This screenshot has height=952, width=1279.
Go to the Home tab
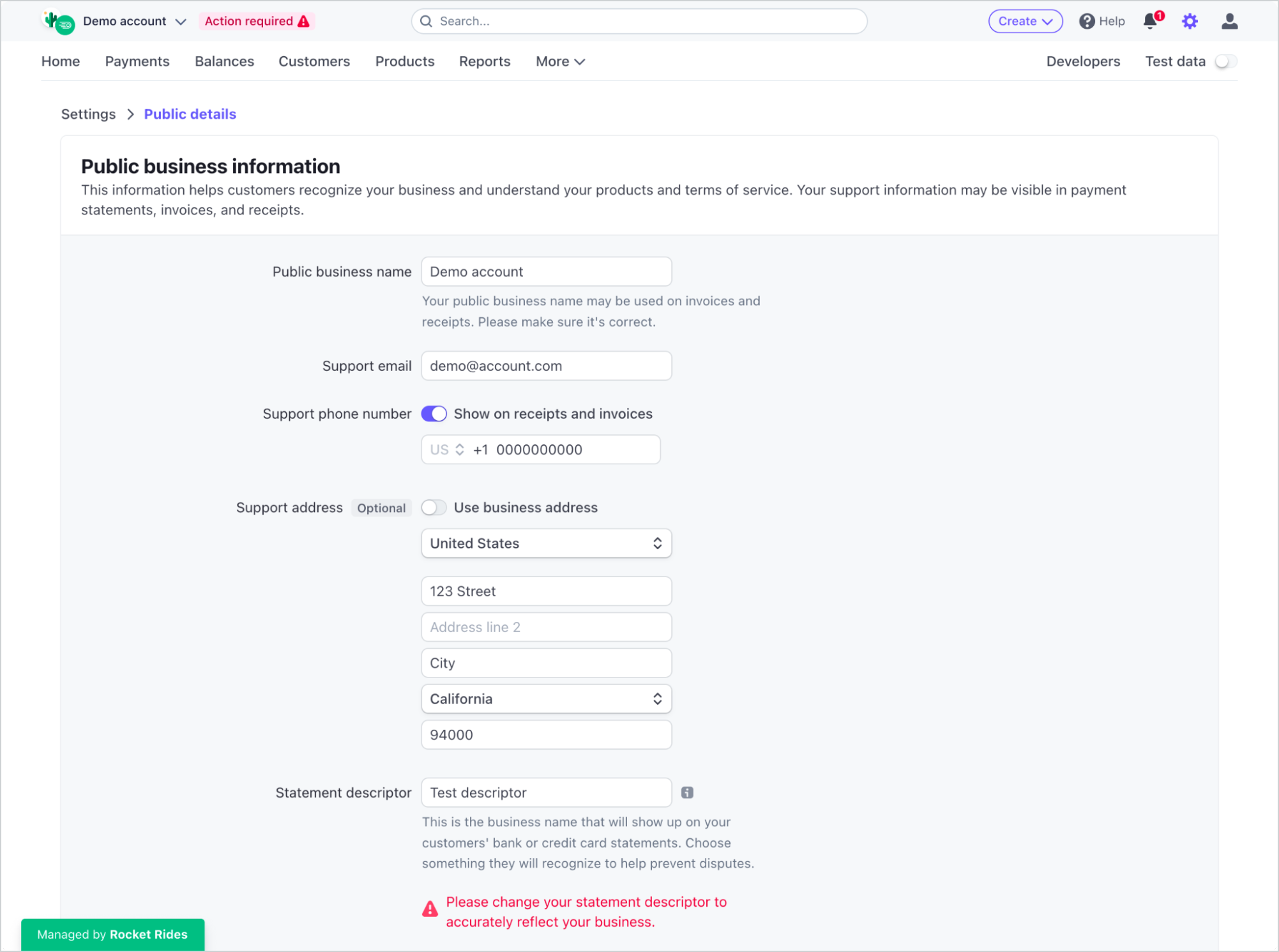tap(61, 61)
